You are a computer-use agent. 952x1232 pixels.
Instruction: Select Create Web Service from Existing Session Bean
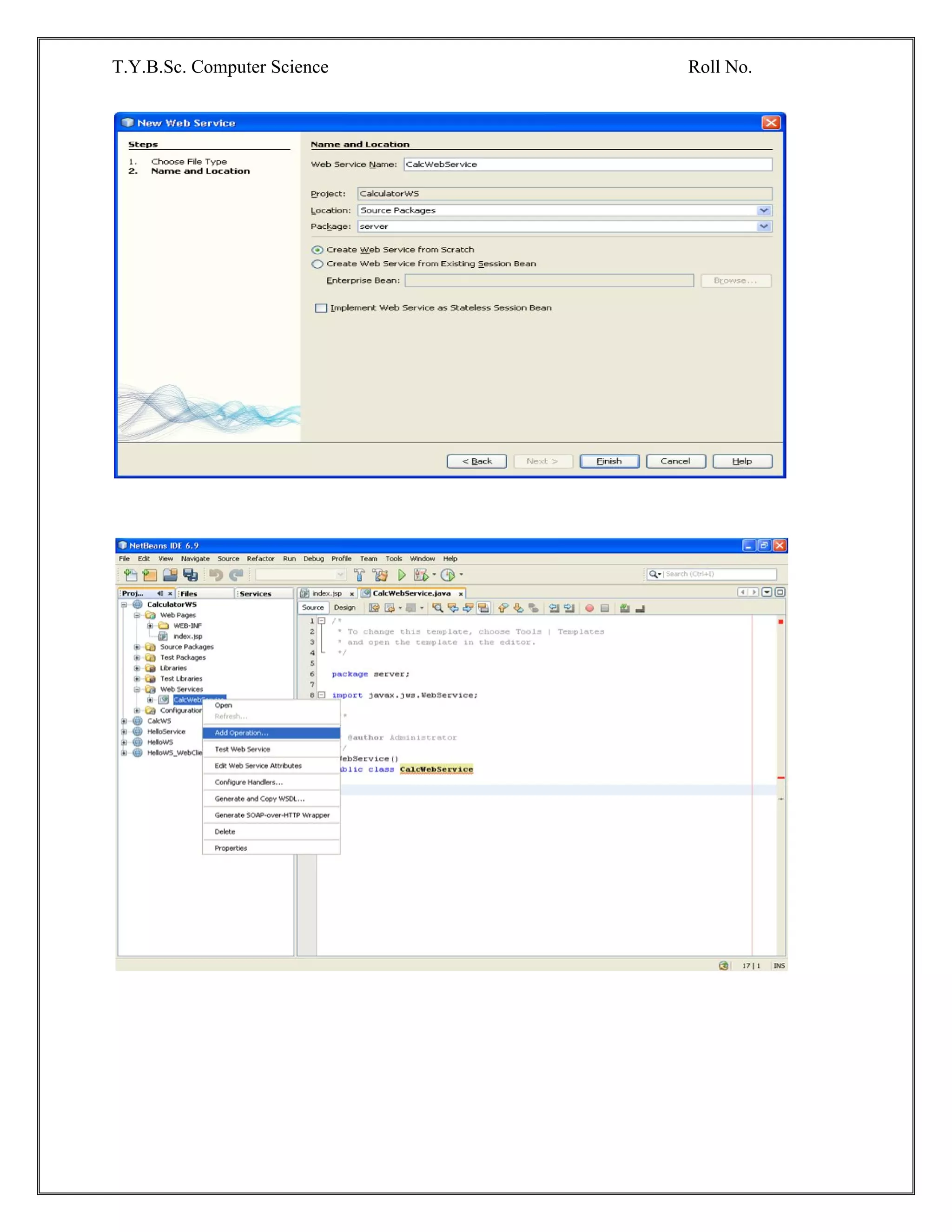[x=318, y=264]
